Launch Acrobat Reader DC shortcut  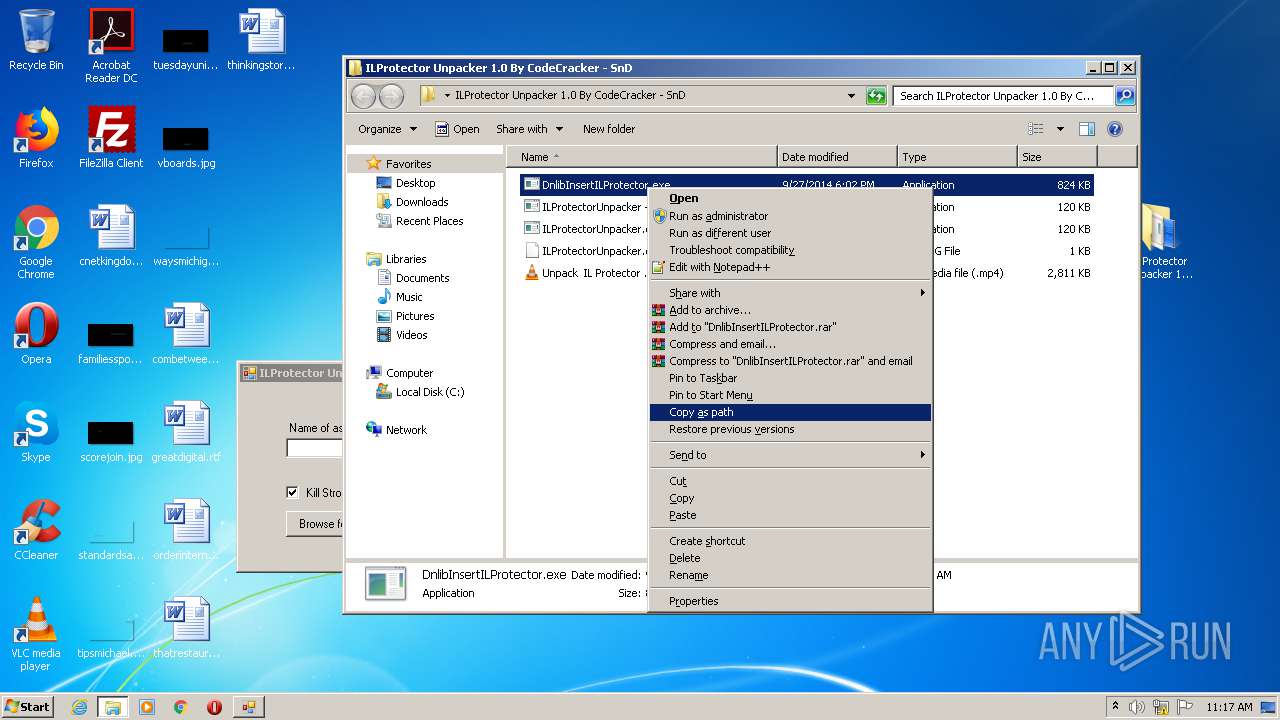[x=111, y=45]
